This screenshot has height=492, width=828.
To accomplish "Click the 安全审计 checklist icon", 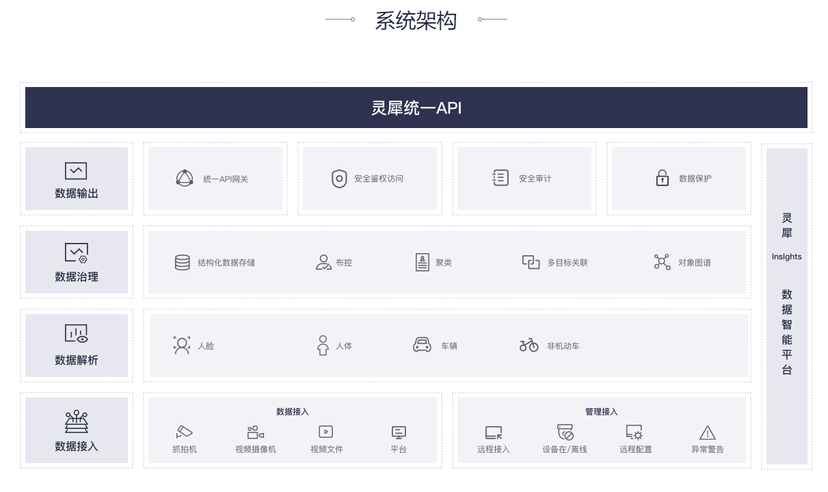I will coord(500,178).
